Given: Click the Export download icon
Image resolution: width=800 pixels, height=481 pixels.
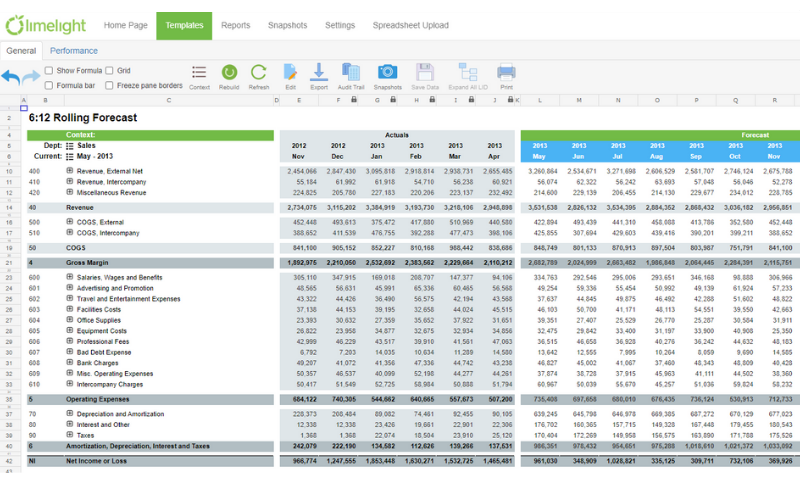Looking at the screenshot, I should (x=319, y=72).
